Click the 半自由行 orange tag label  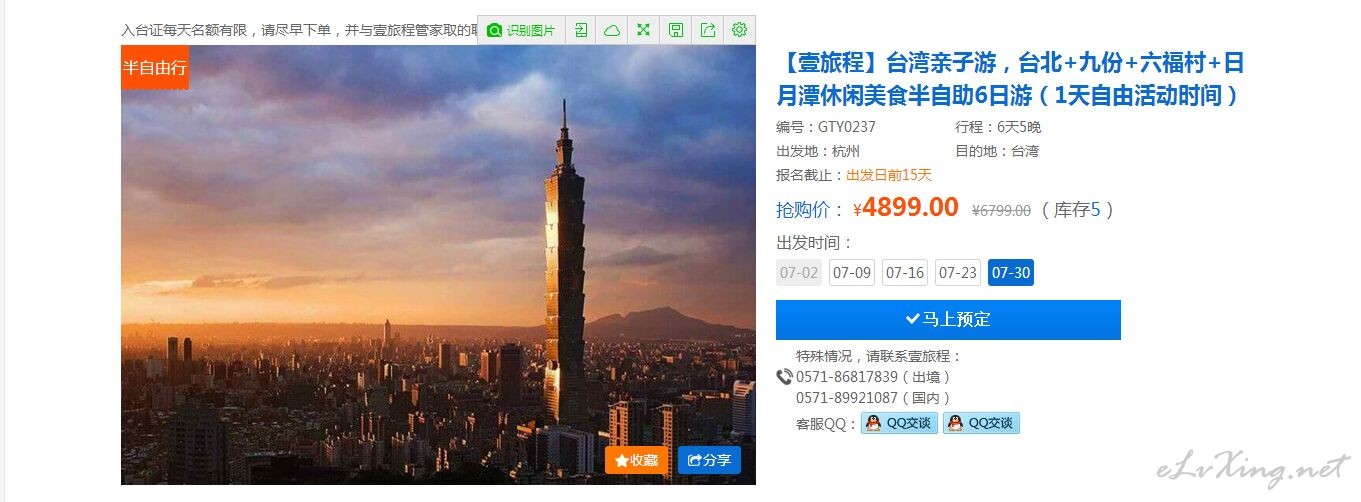point(155,67)
